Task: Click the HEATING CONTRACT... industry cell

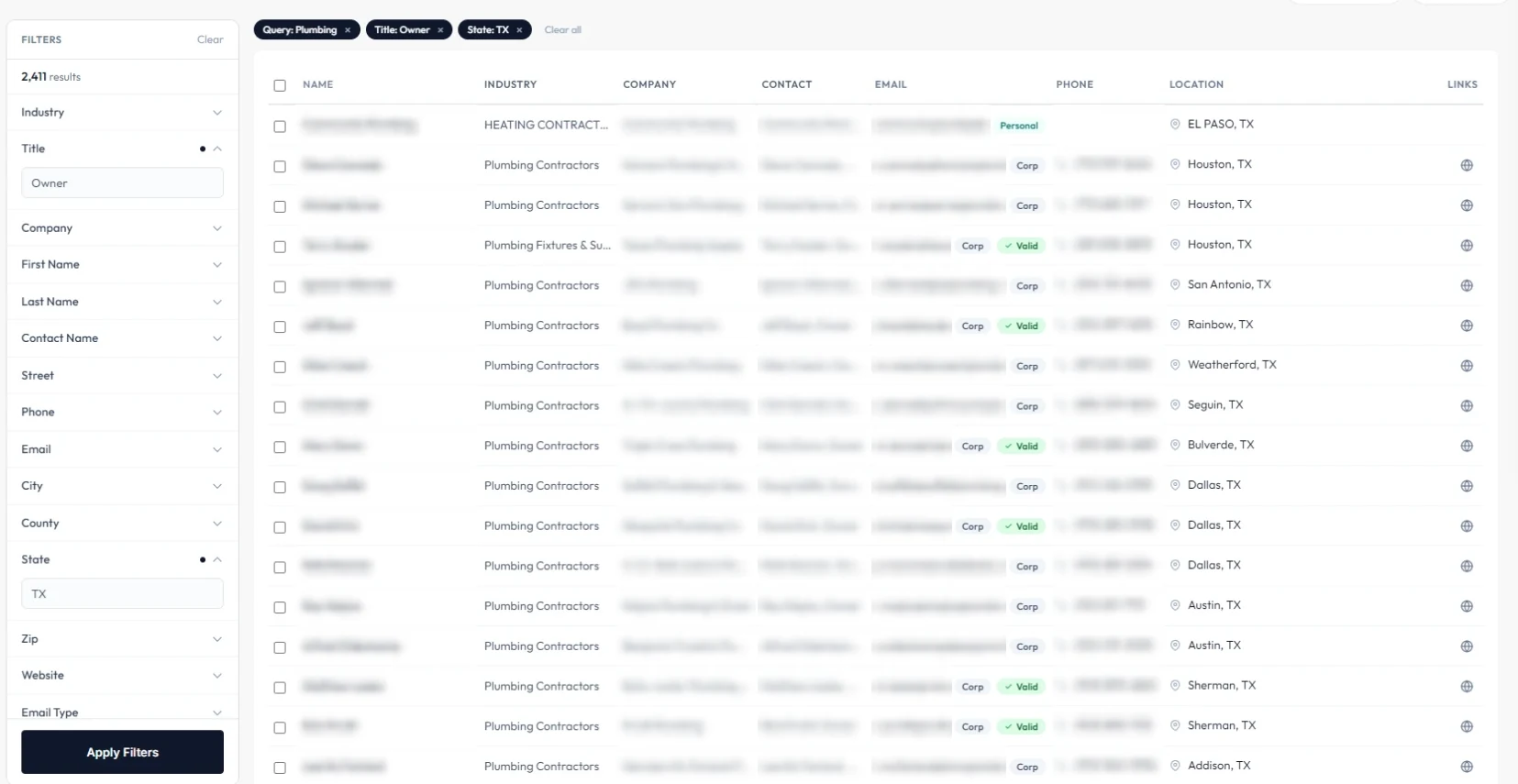Action: [546, 125]
